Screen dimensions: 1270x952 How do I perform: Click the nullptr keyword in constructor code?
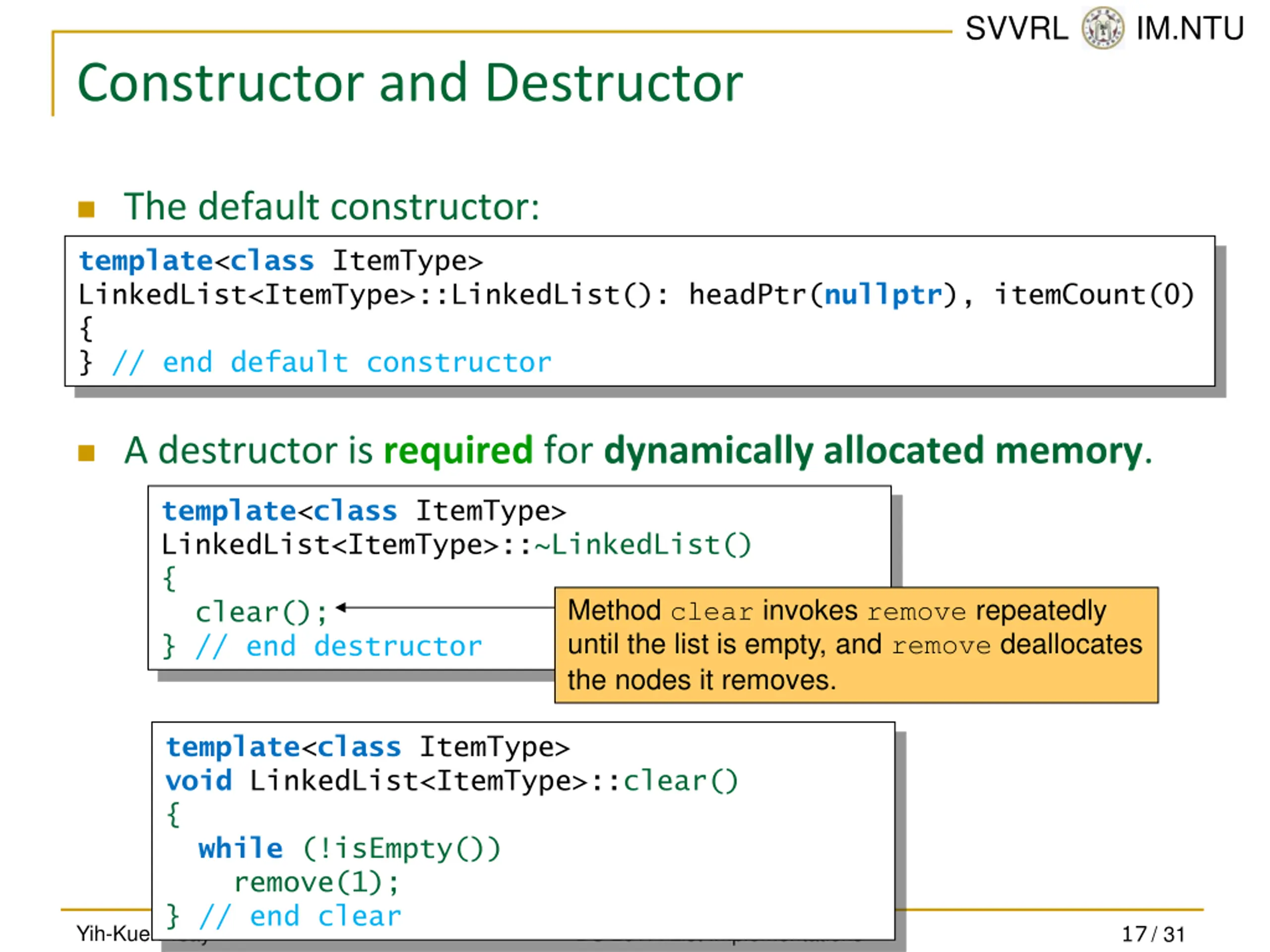tap(883, 295)
